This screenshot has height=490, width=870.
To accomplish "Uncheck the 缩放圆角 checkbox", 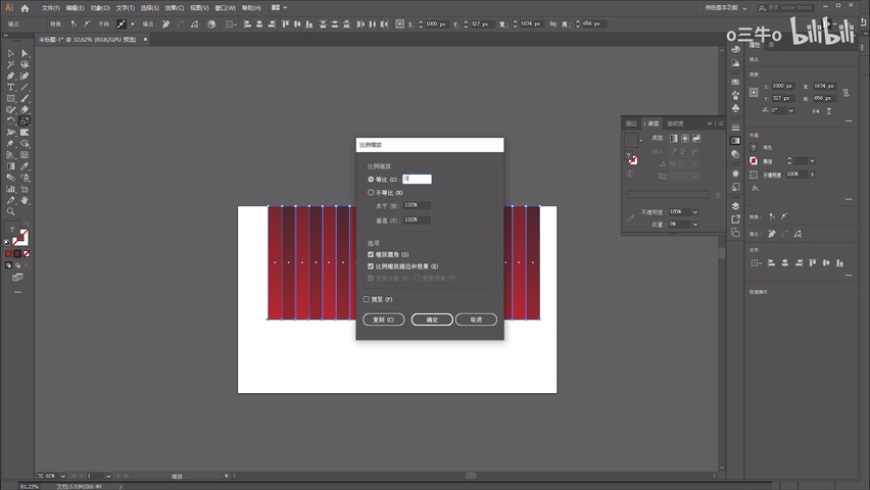I will [x=371, y=255].
